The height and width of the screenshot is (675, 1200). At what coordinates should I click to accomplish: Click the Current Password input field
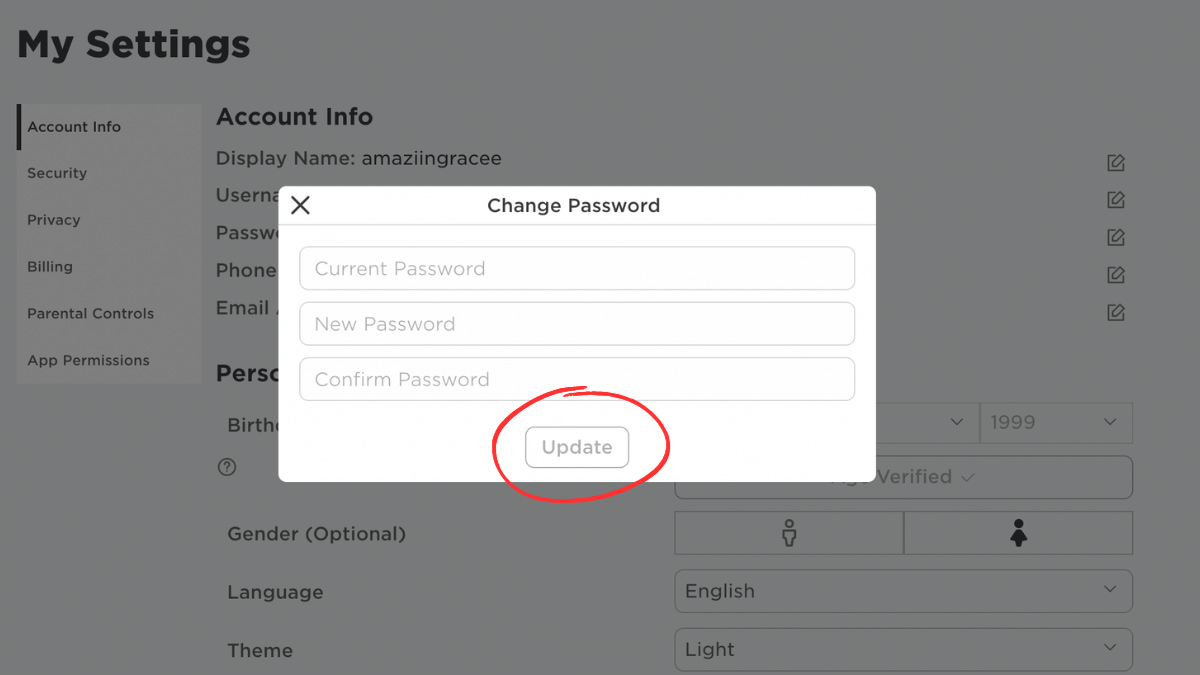coord(577,268)
